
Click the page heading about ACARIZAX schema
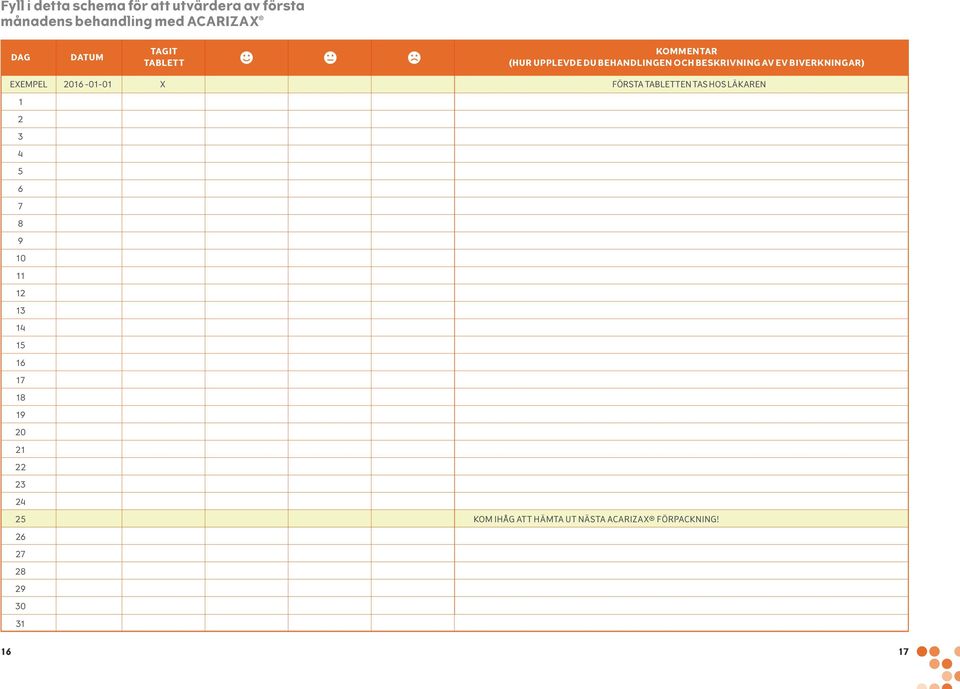click(152, 13)
